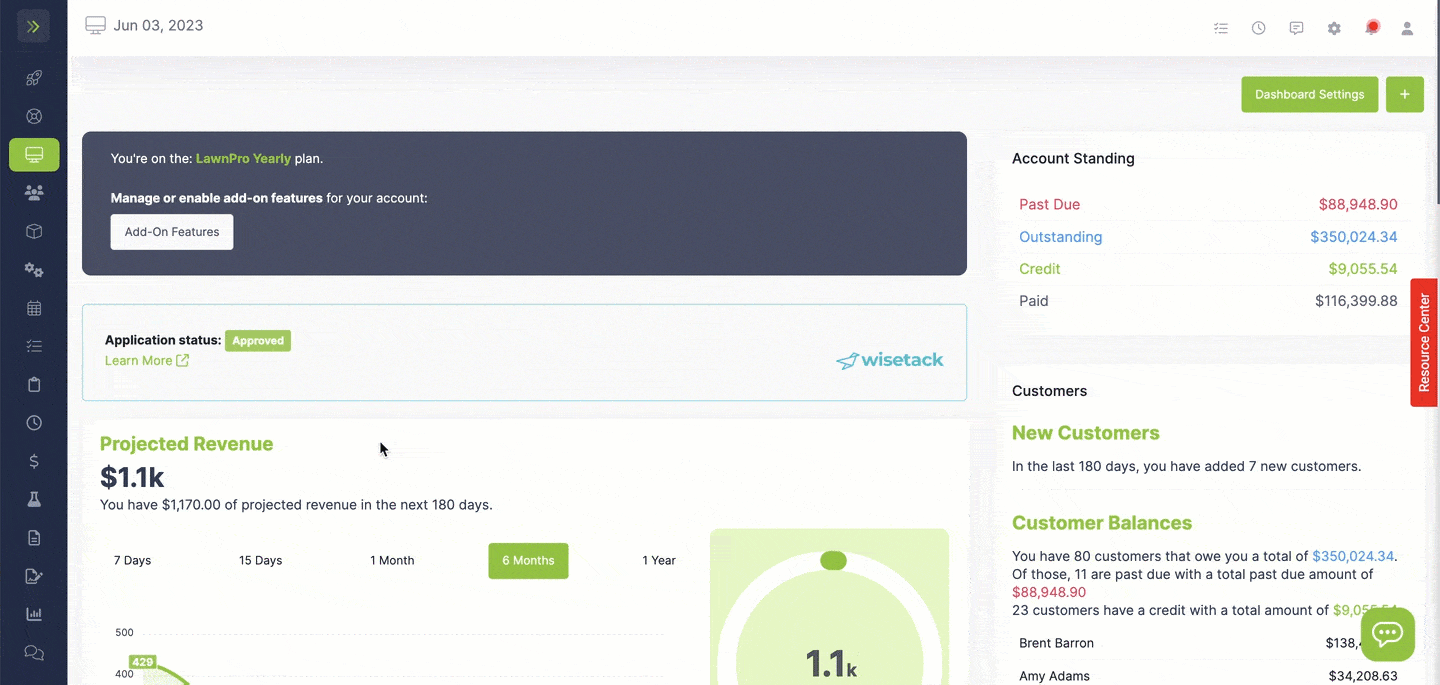Click the checklist icon in the top bar

coord(1221,28)
